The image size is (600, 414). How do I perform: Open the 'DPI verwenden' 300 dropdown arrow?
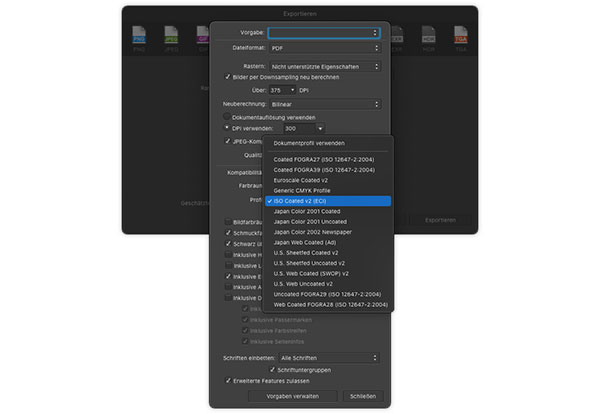point(320,129)
